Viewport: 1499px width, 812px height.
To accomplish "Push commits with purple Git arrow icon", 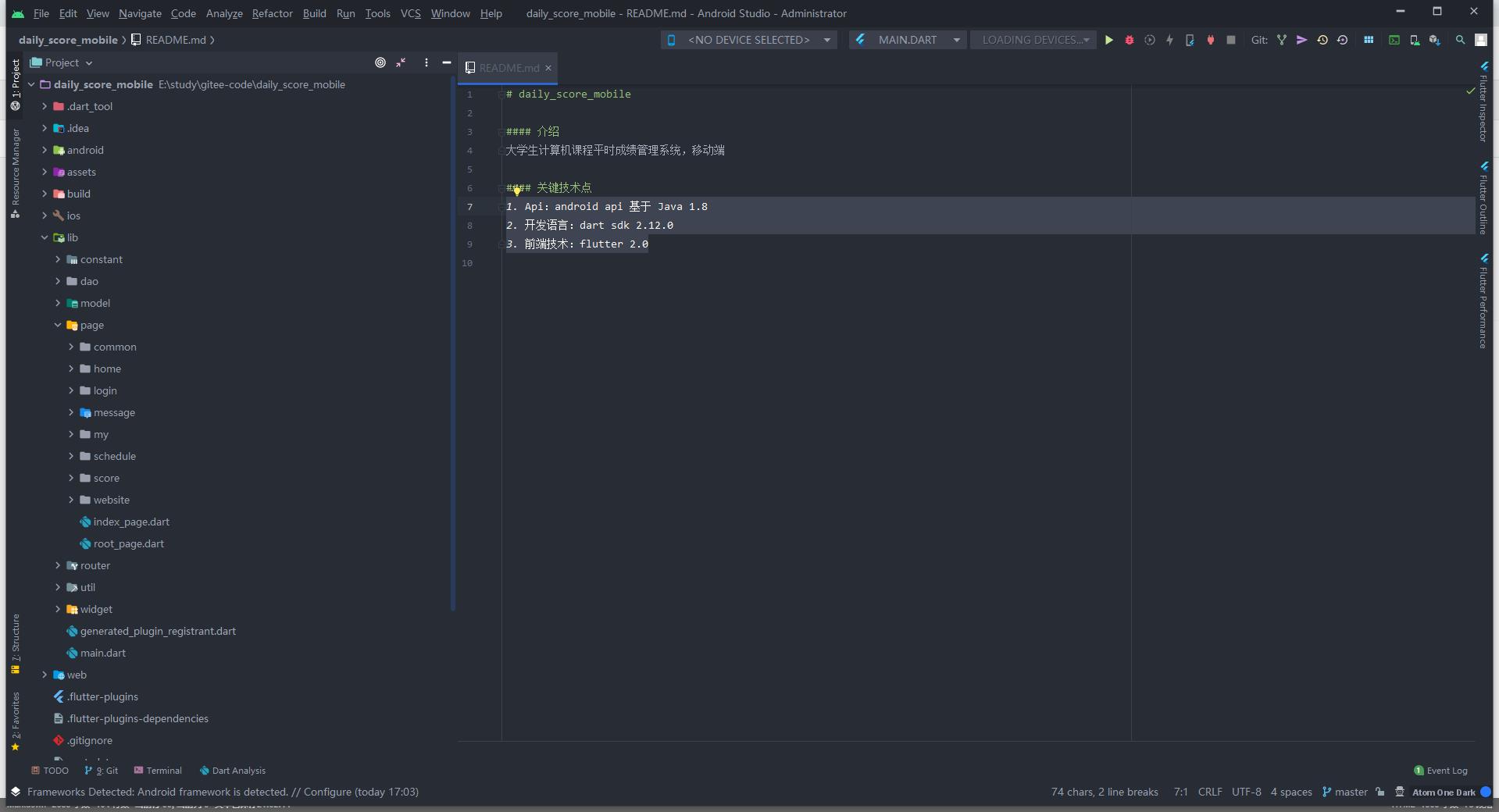I will point(1302,40).
